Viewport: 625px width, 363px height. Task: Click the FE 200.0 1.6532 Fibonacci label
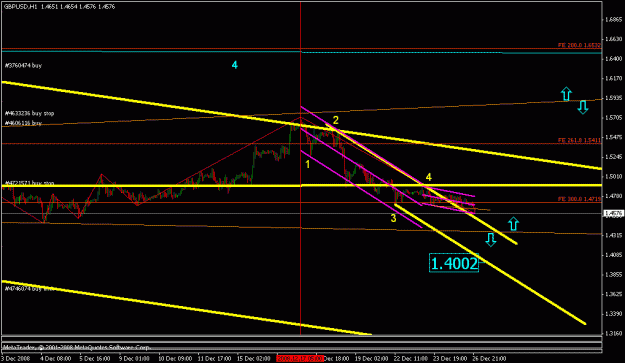point(579,45)
